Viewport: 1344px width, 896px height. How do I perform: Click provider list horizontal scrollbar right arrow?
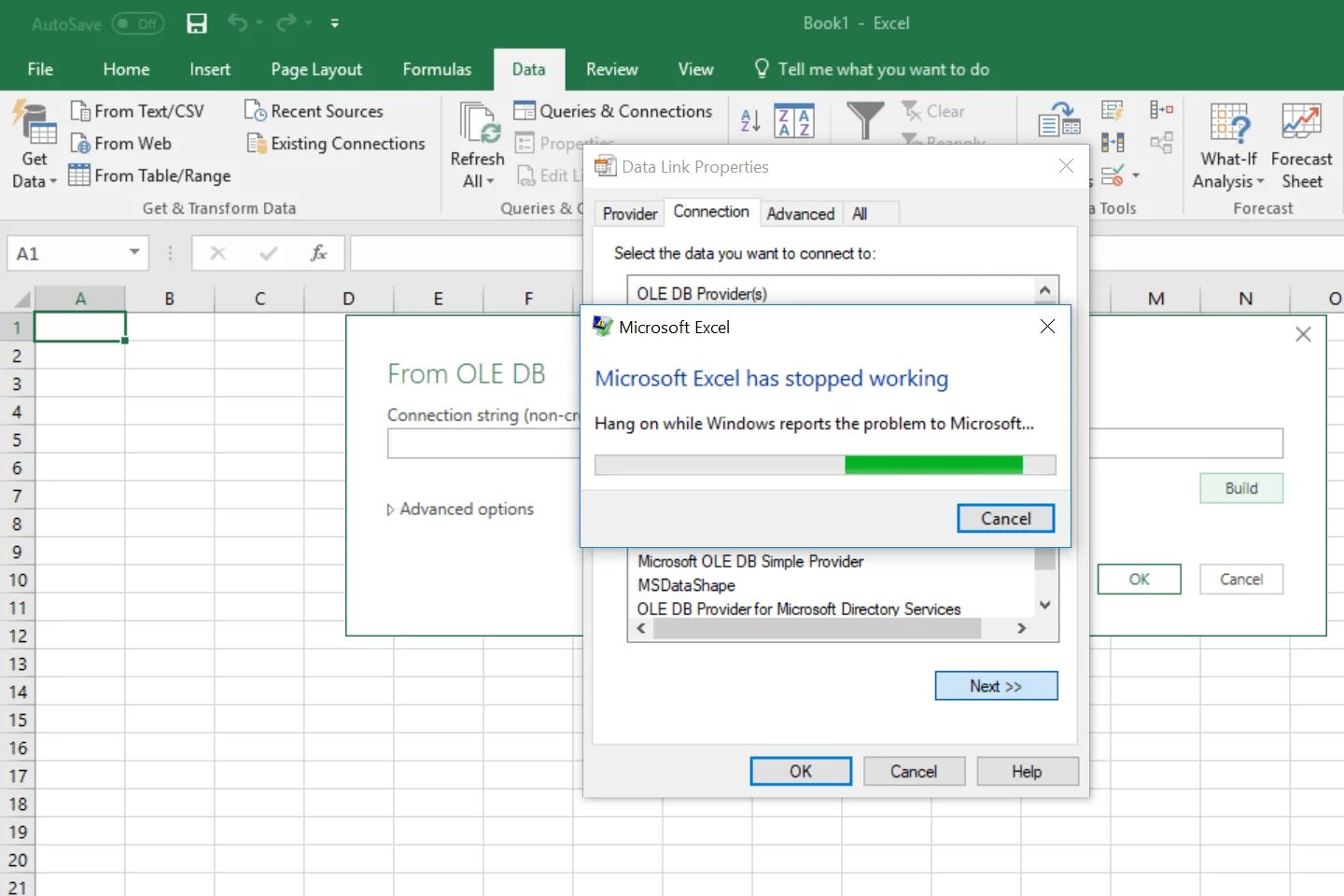[x=1021, y=628]
